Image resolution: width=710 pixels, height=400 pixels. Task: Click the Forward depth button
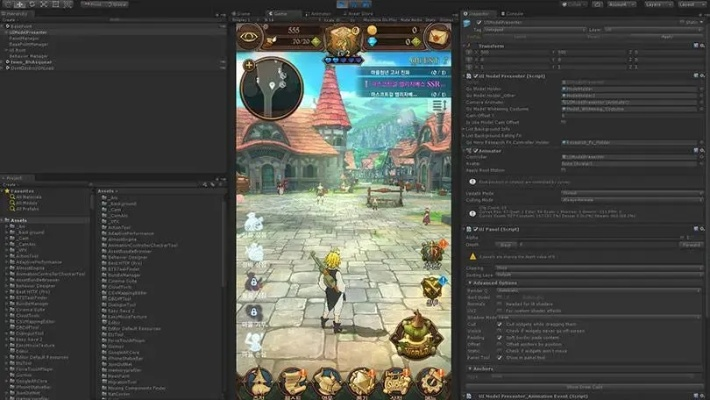[690, 244]
